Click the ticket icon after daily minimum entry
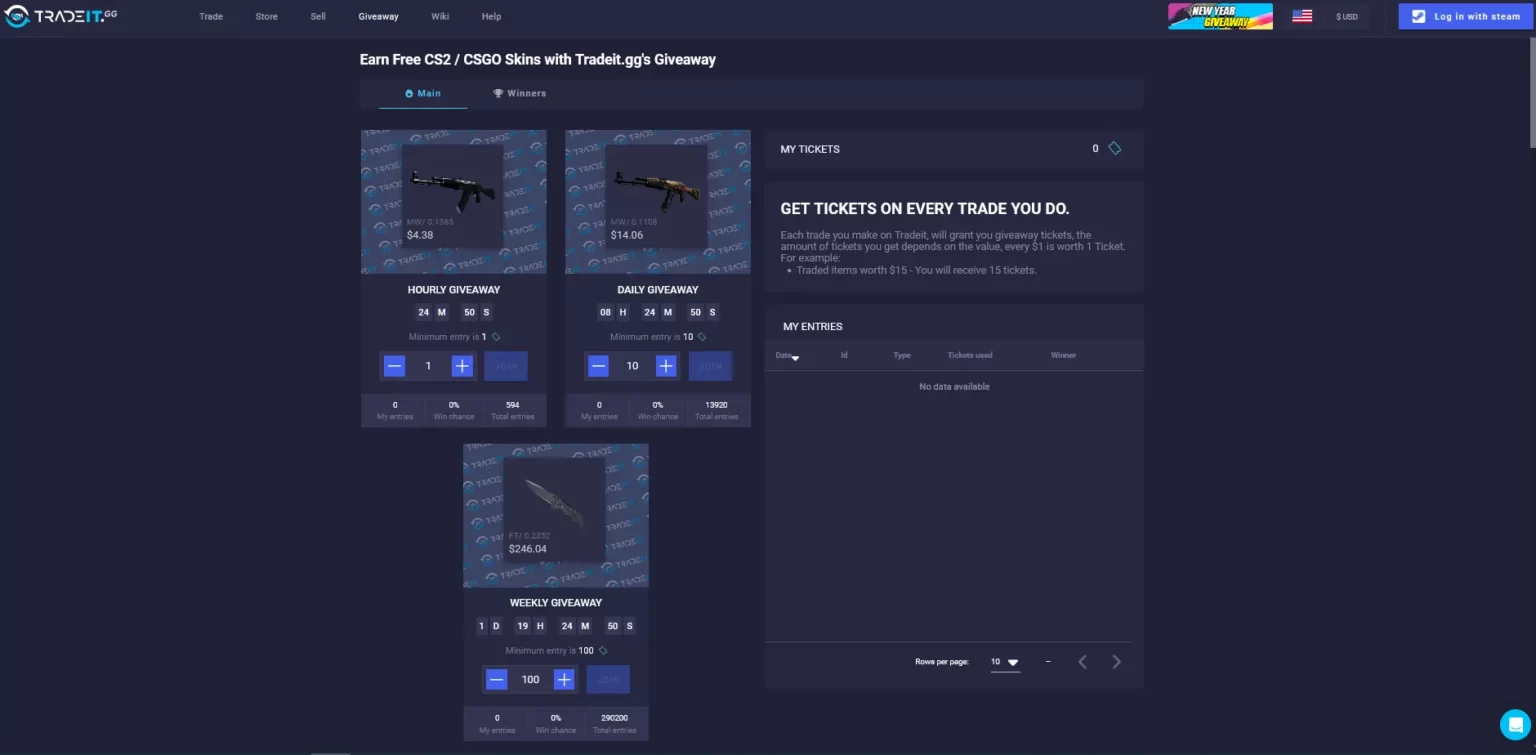Image resolution: width=1536 pixels, height=755 pixels. [x=702, y=337]
